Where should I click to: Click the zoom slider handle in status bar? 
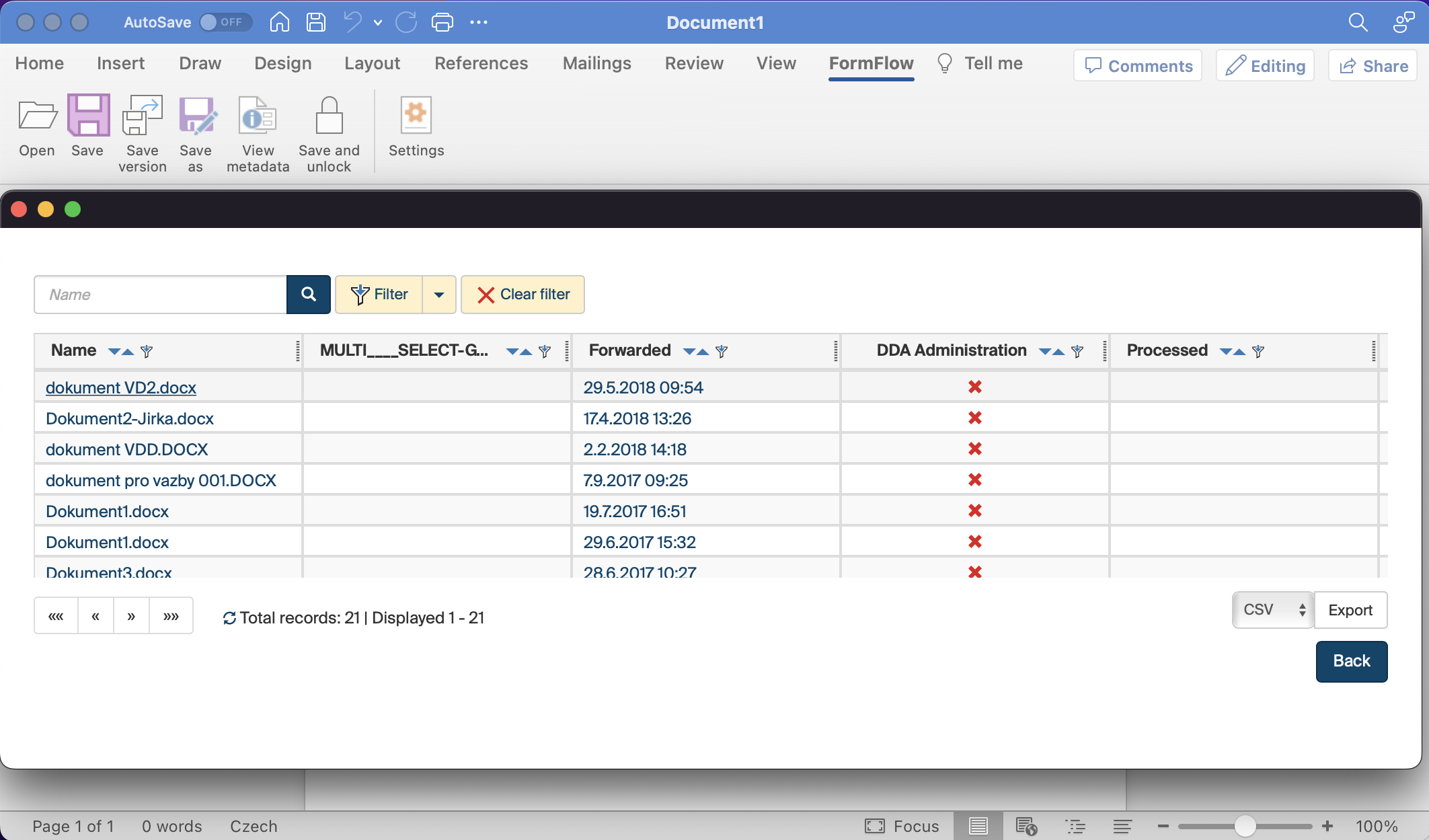pyautogui.click(x=1245, y=826)
